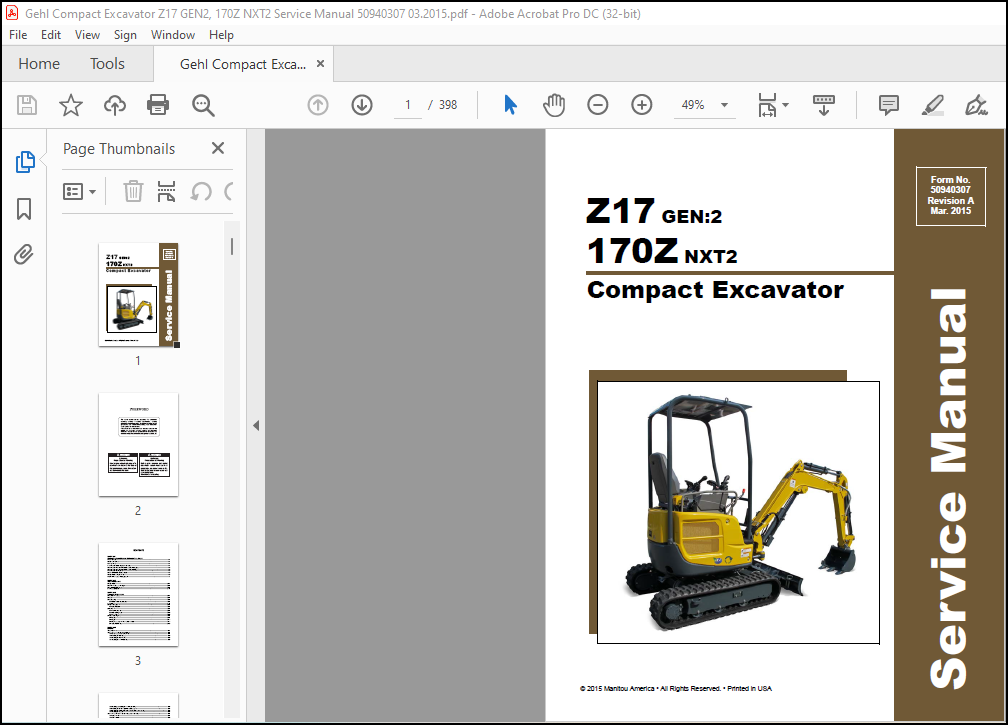The height and width of the screenshot is (725, 1008).
Task: Activate the Selection arrow tool
Action: coord(510,105)
